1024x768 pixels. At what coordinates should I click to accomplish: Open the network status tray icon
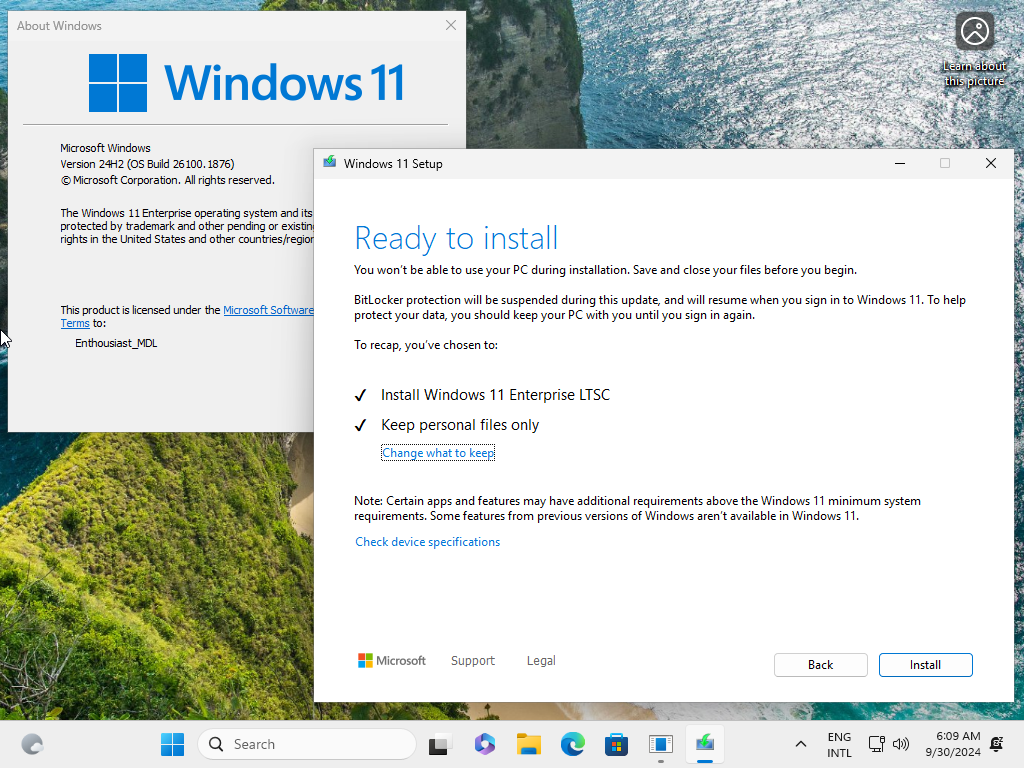876,744
